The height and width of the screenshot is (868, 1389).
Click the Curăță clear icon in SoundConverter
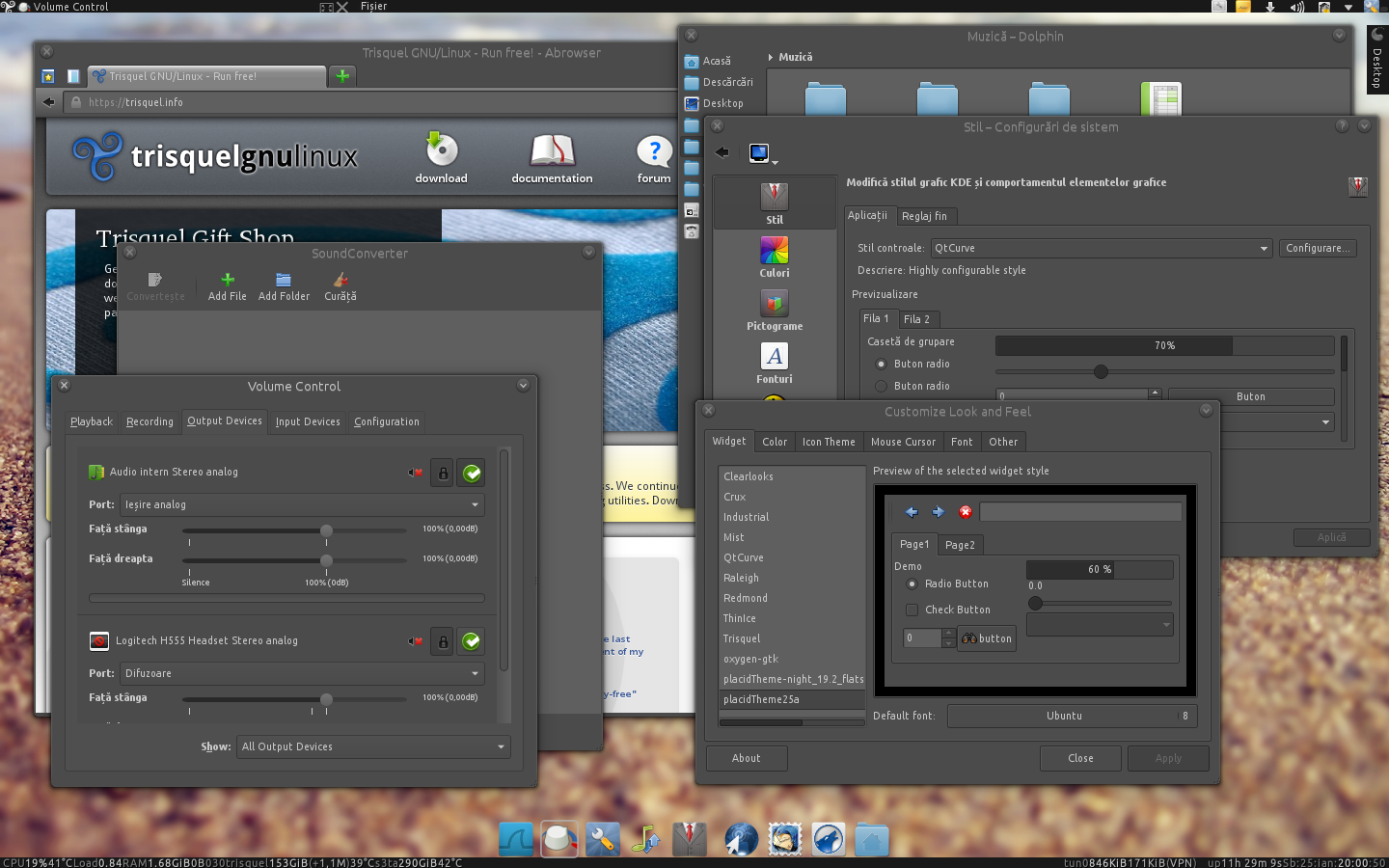point(340,286)
